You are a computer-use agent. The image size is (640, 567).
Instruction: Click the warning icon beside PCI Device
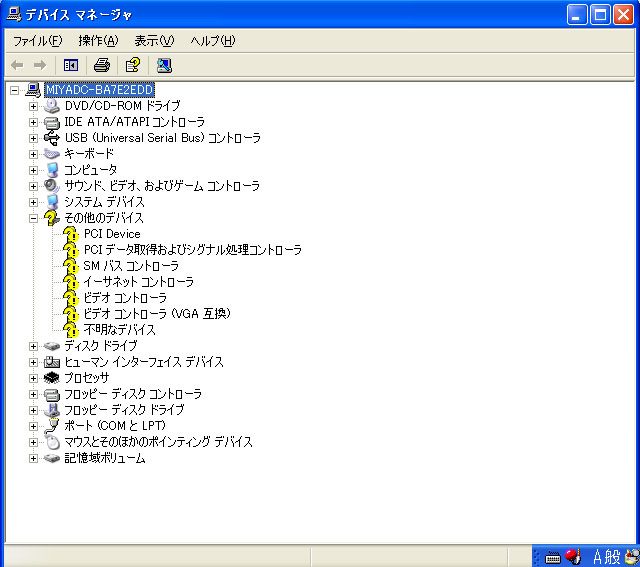pos(71,234)
